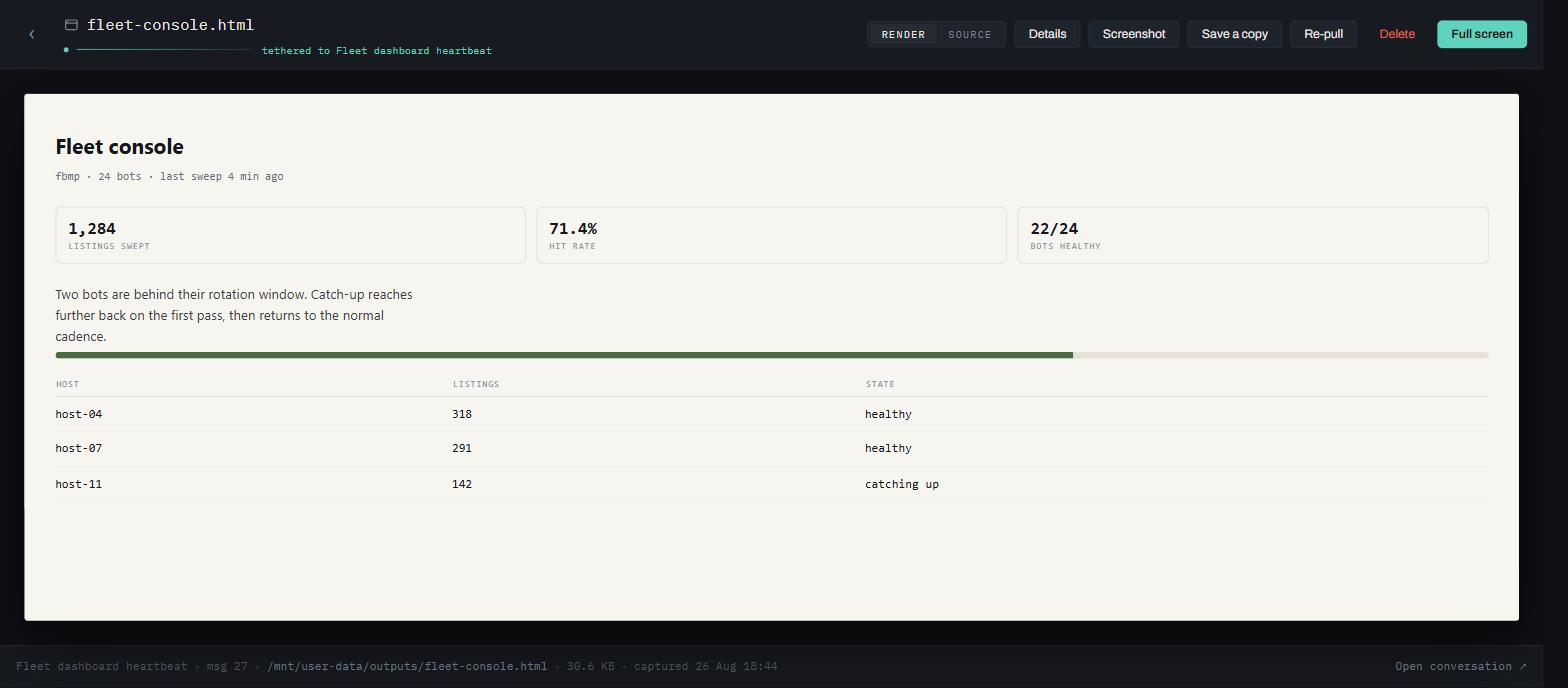Click the 'catching up' state of host-11
Viewport: 1568px width, 688px height.
click(x=902, y=484)
